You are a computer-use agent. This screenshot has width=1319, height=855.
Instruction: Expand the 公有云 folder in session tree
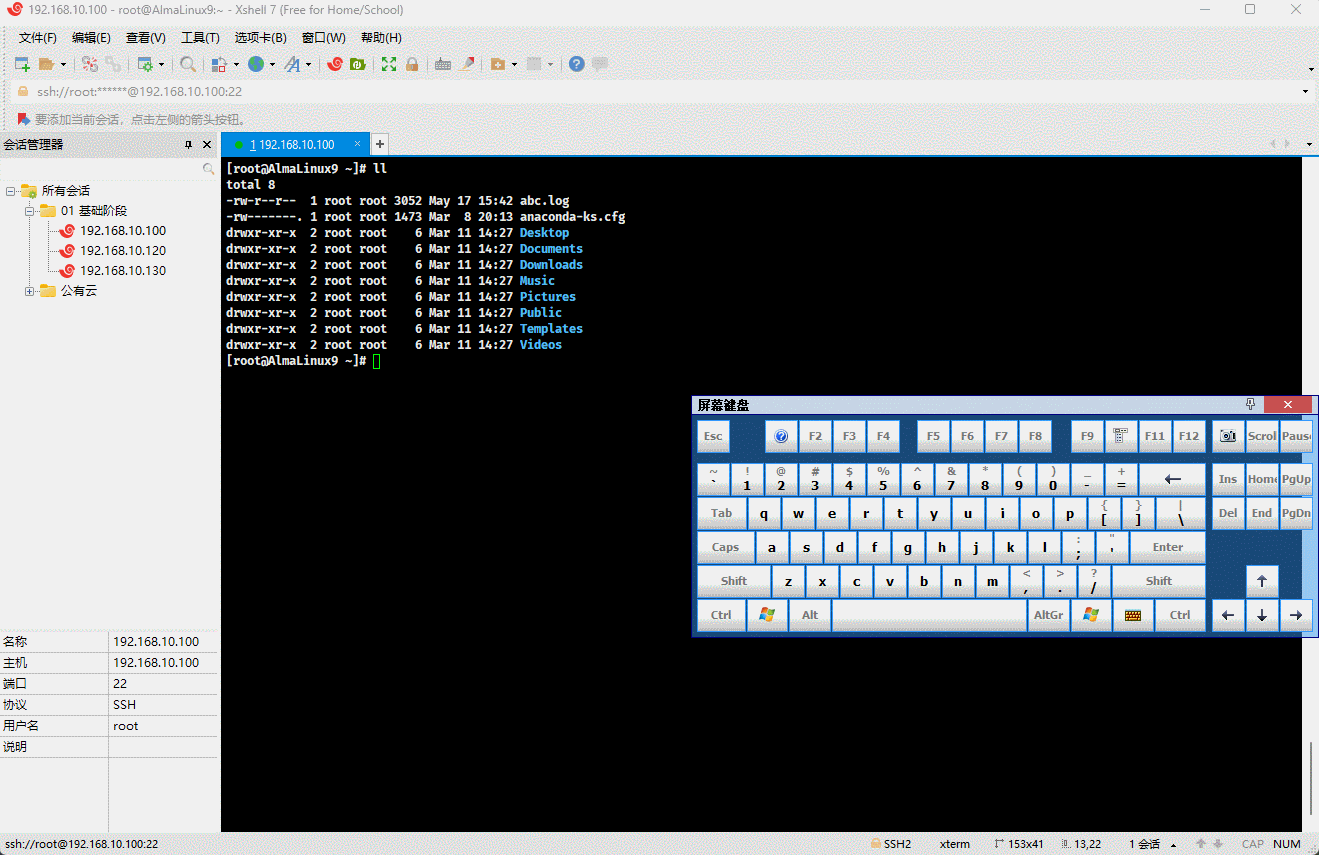(x=30, y=291)
